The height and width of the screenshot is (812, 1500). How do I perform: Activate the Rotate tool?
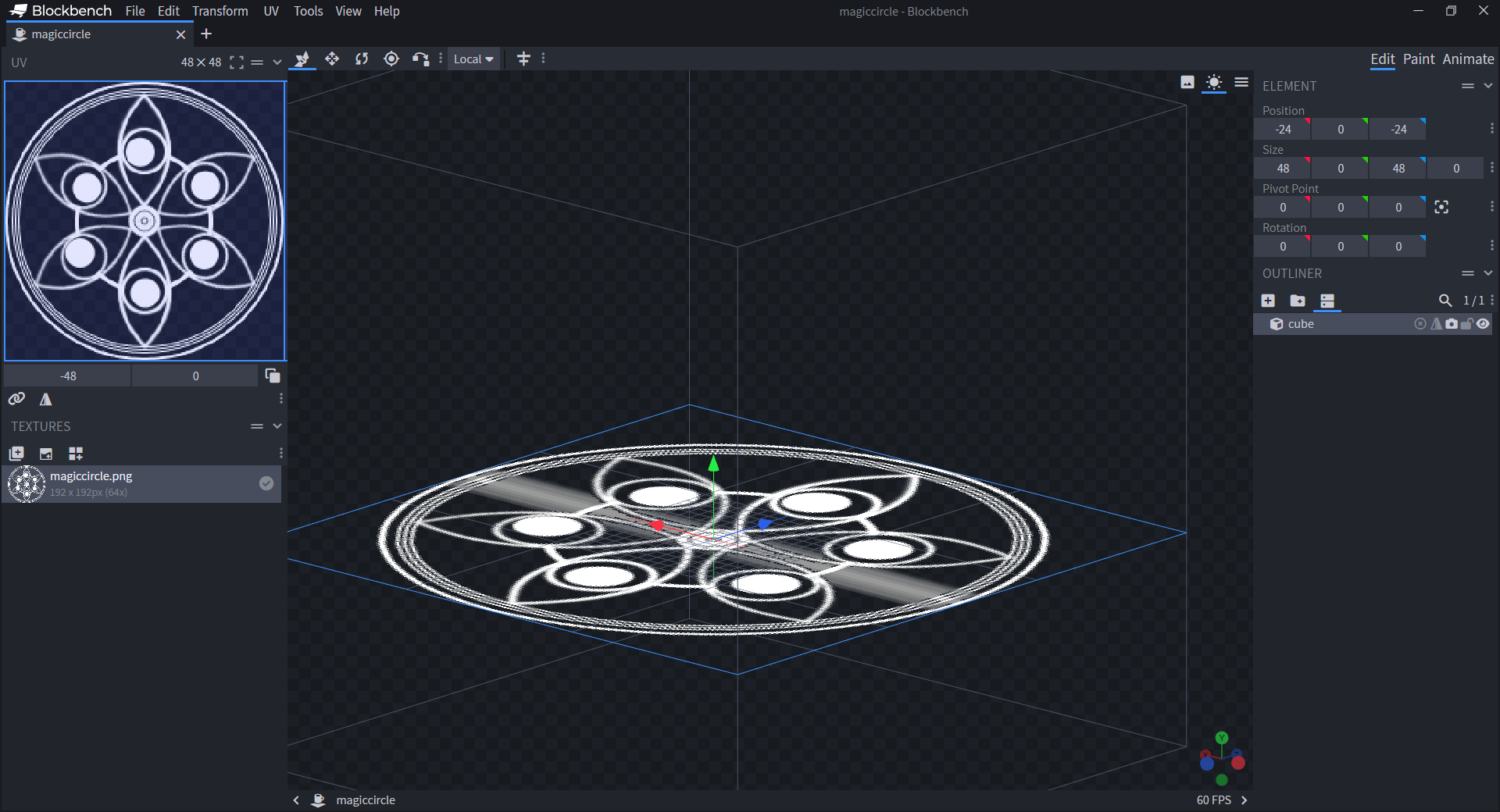point(361,59)
